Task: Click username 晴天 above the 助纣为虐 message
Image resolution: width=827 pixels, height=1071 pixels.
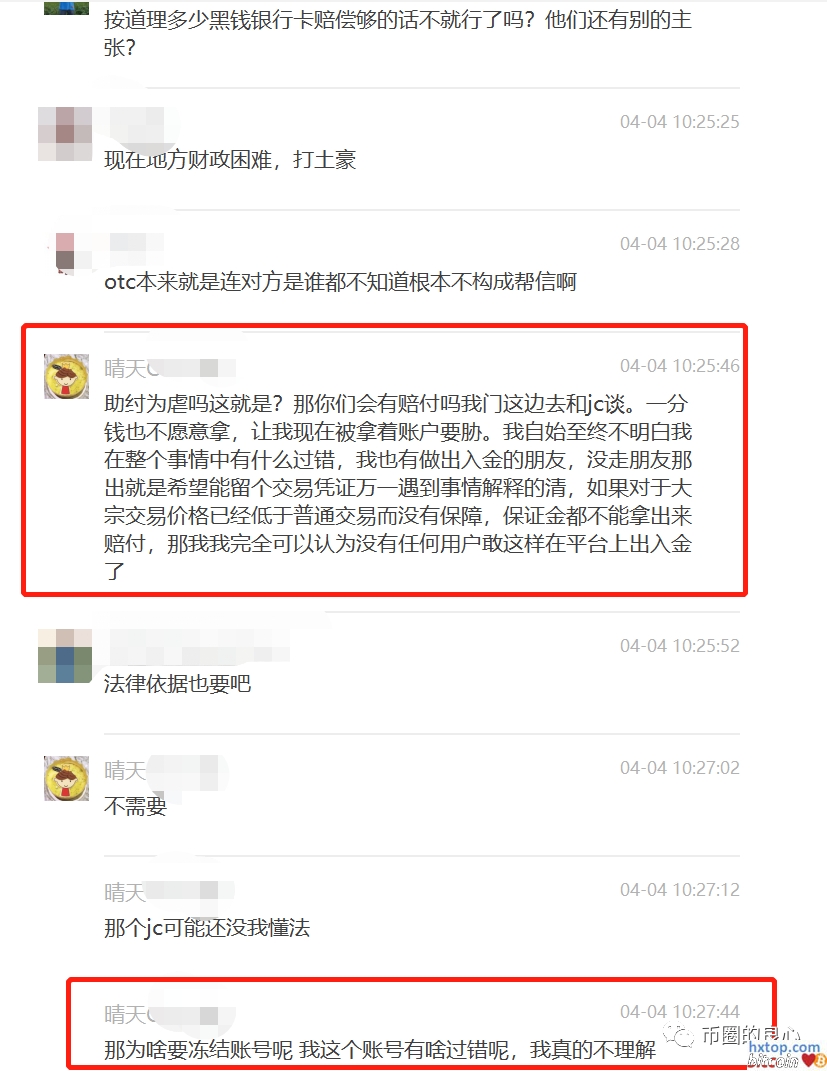Action: pyautogui.click(x=125, y=368)
